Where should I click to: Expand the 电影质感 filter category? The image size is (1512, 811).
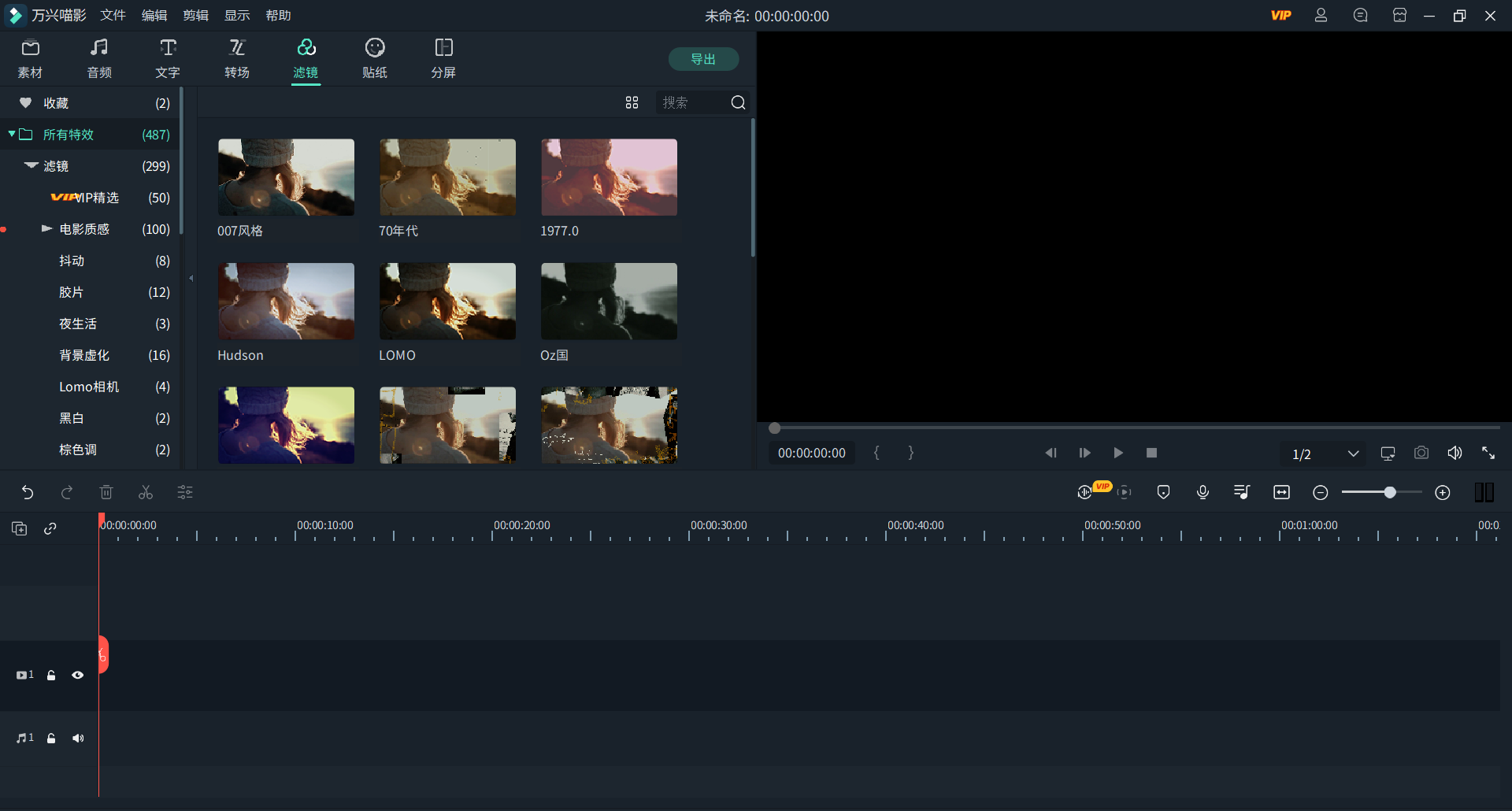pos(46,229)
